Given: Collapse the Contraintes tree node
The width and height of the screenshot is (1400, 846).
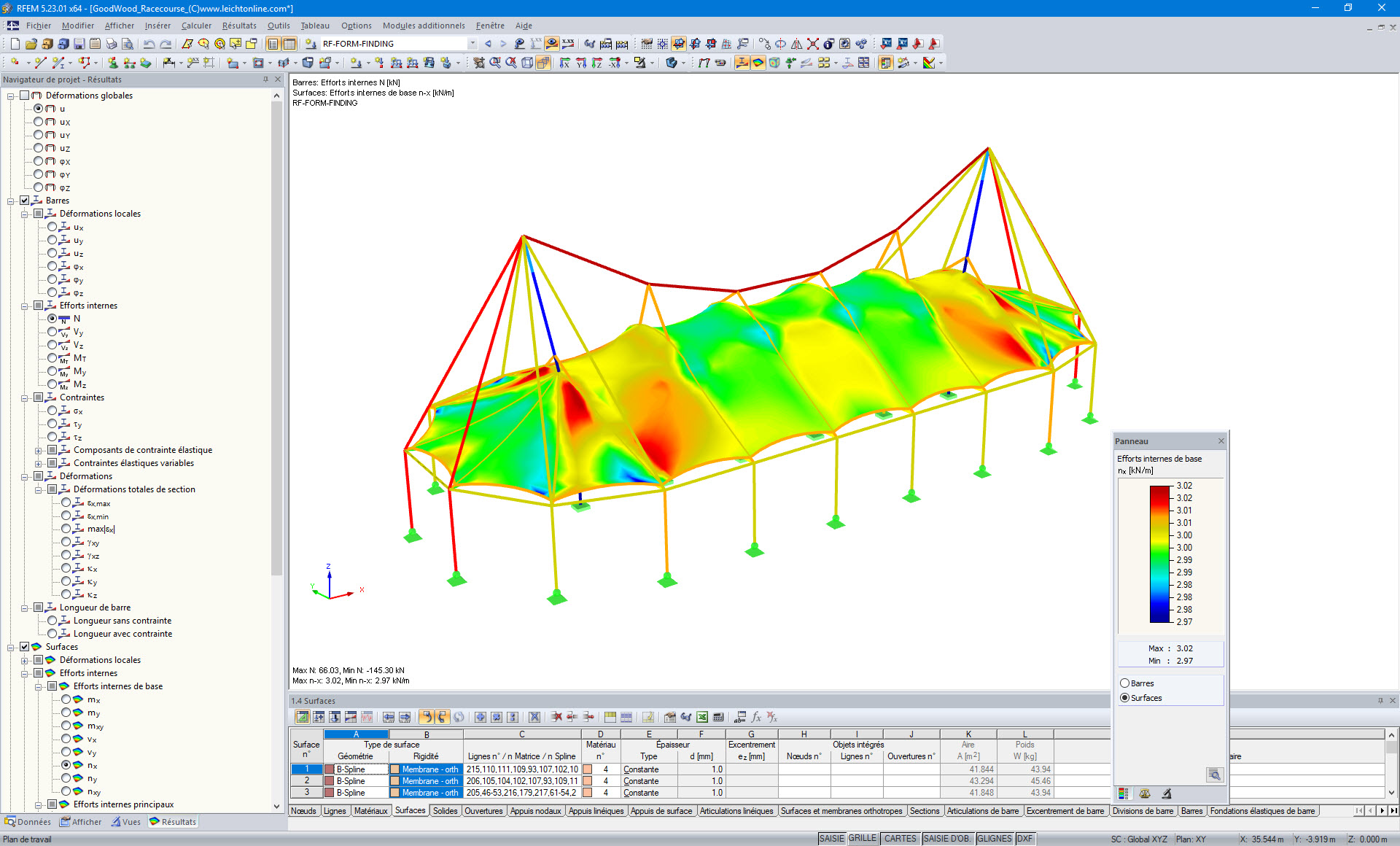Looking at the screenshot, I should (24, 397).
